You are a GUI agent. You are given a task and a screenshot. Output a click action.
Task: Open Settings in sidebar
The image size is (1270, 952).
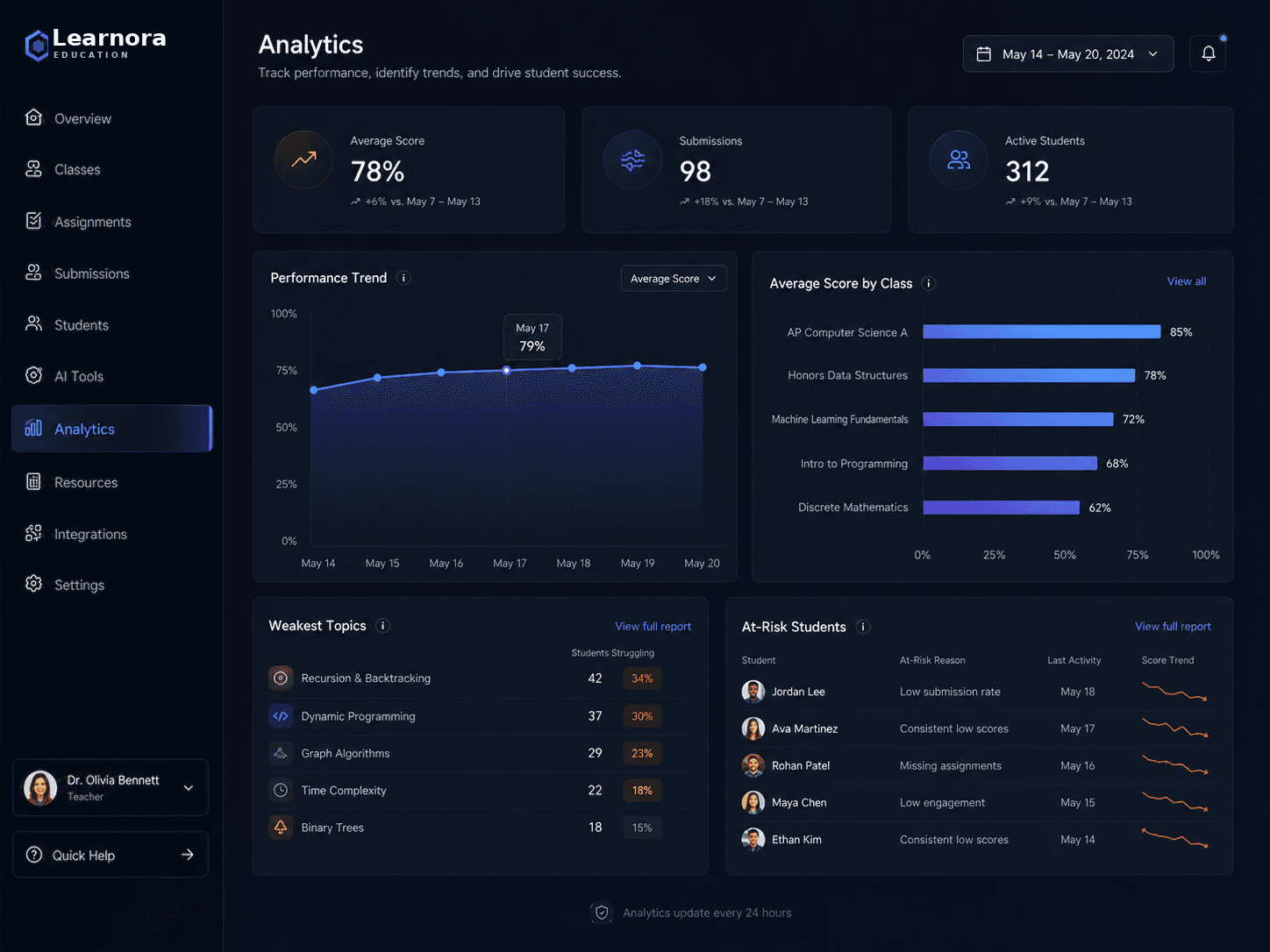[111, 585]
